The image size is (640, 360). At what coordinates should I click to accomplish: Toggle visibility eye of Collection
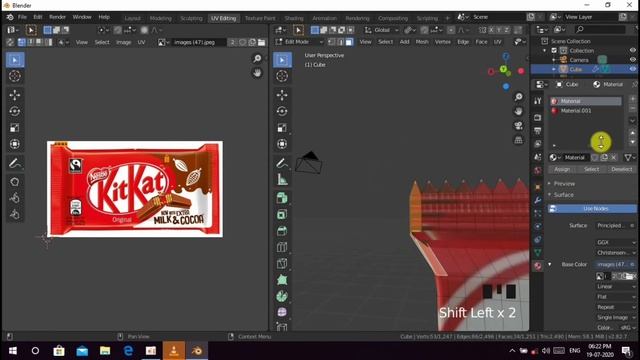(632, 51)
